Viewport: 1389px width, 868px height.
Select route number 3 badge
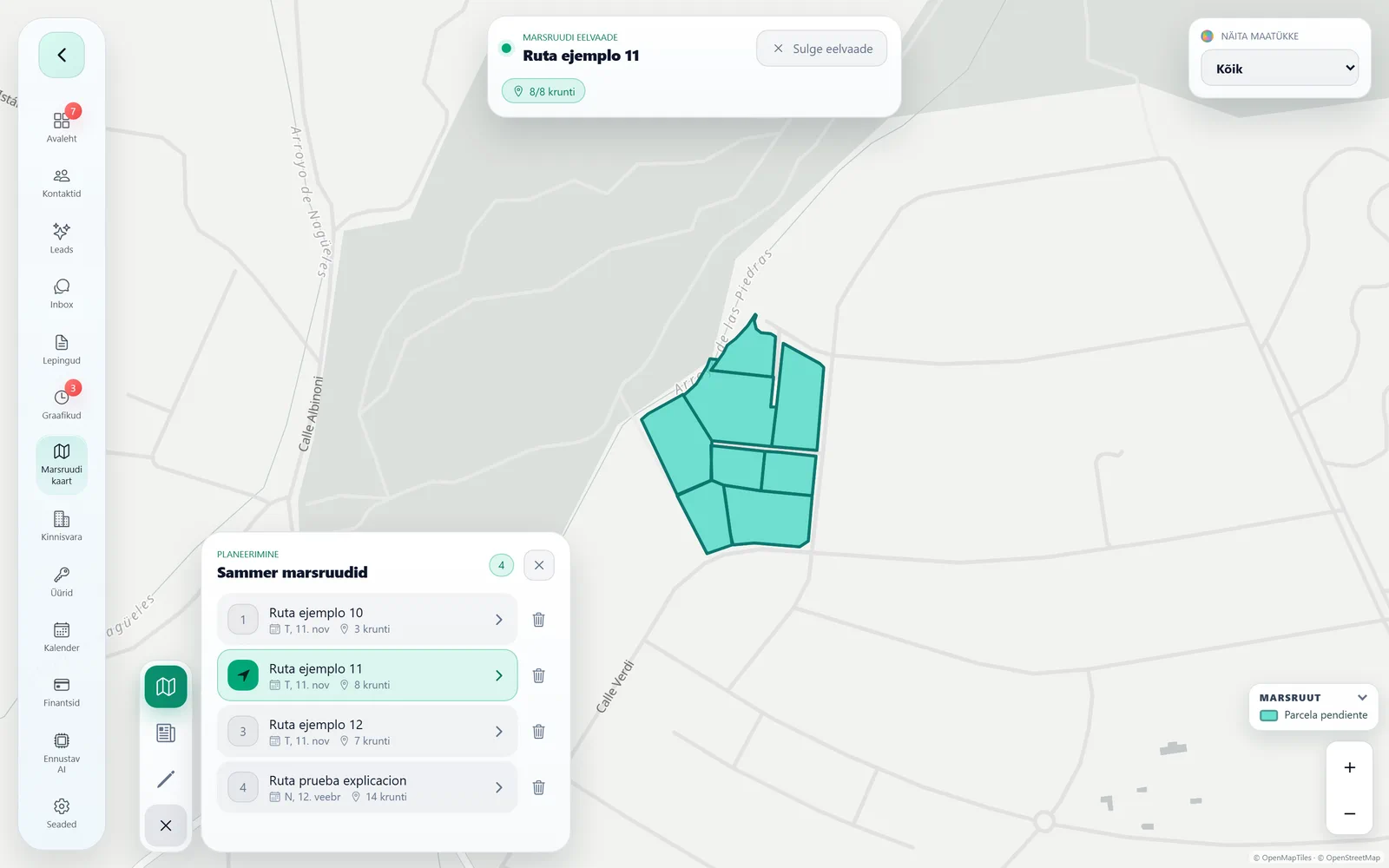point(243,732)
